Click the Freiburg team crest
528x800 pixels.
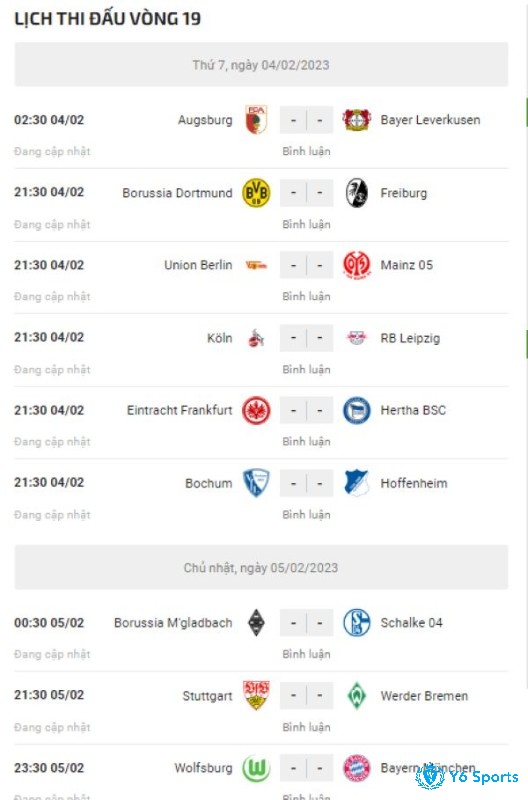click(356, 193)
